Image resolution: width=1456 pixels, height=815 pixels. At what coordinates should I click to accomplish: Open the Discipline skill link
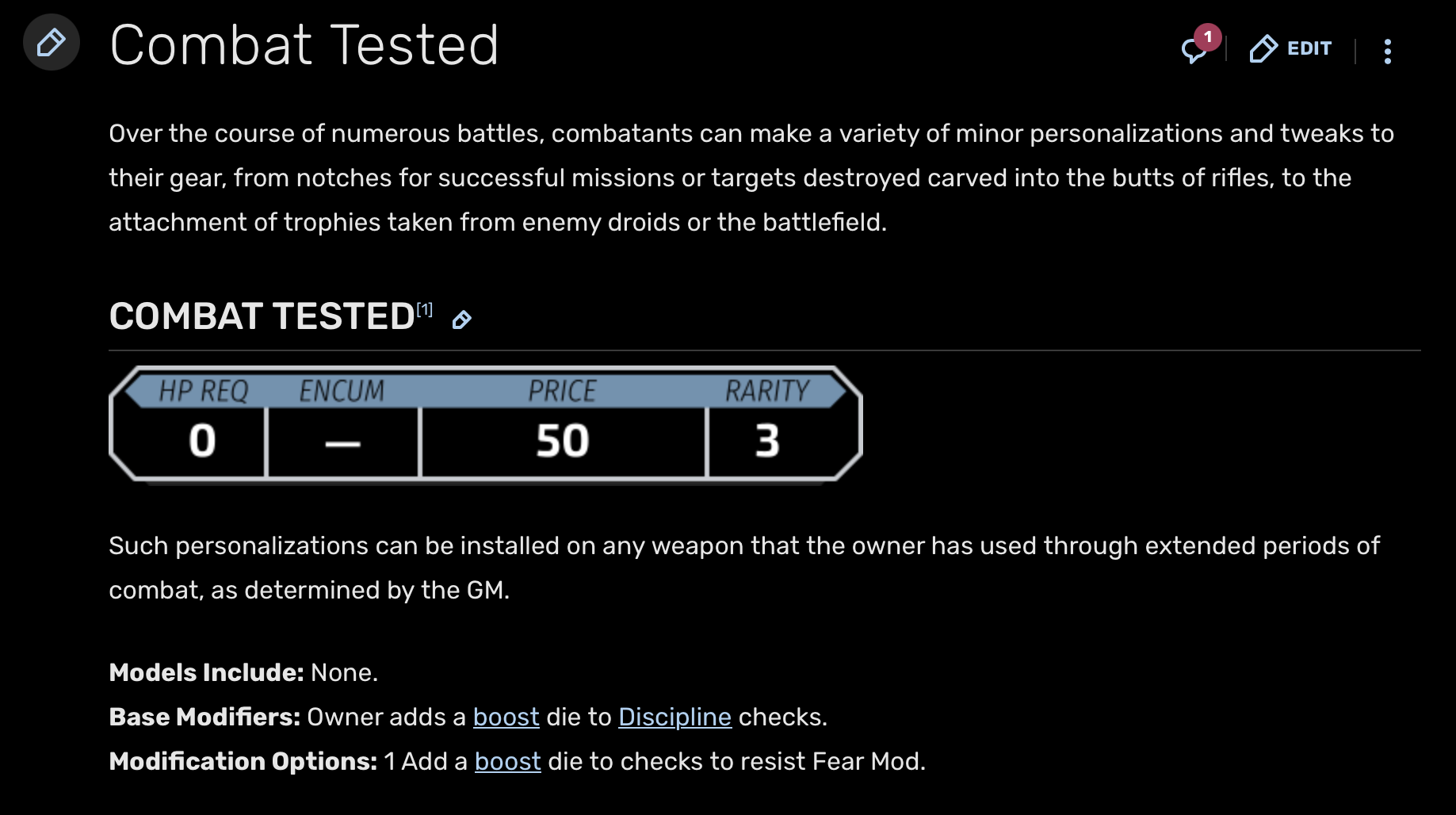[x=674, y=717]
